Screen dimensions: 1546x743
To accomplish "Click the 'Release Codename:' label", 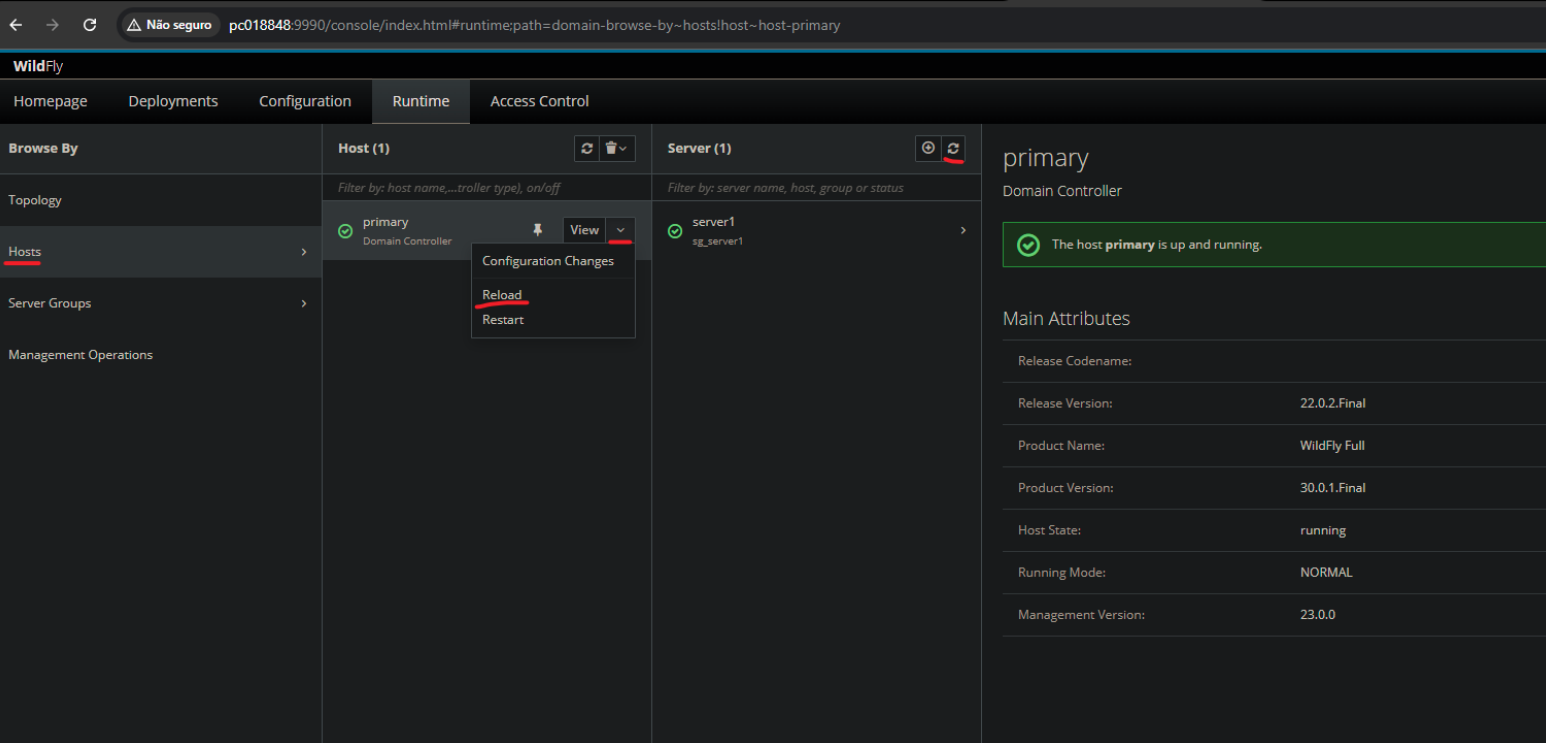I will pyautogui.click(x=1075, y=361).
